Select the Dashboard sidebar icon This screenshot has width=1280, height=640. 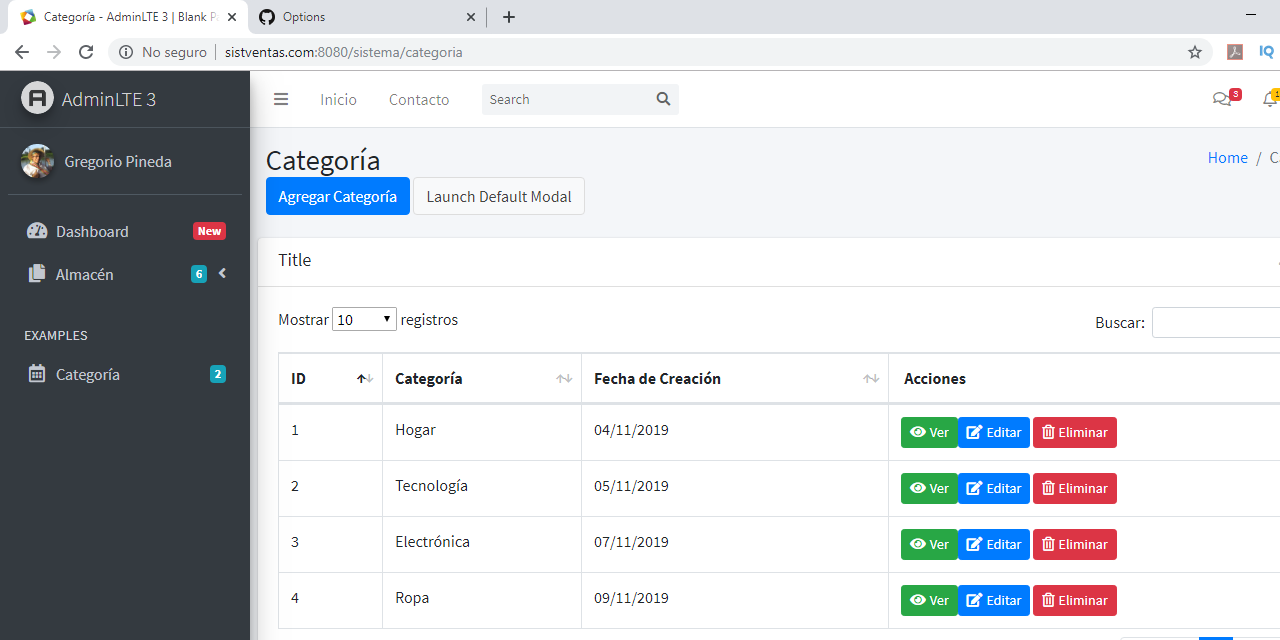pos(37,231)
